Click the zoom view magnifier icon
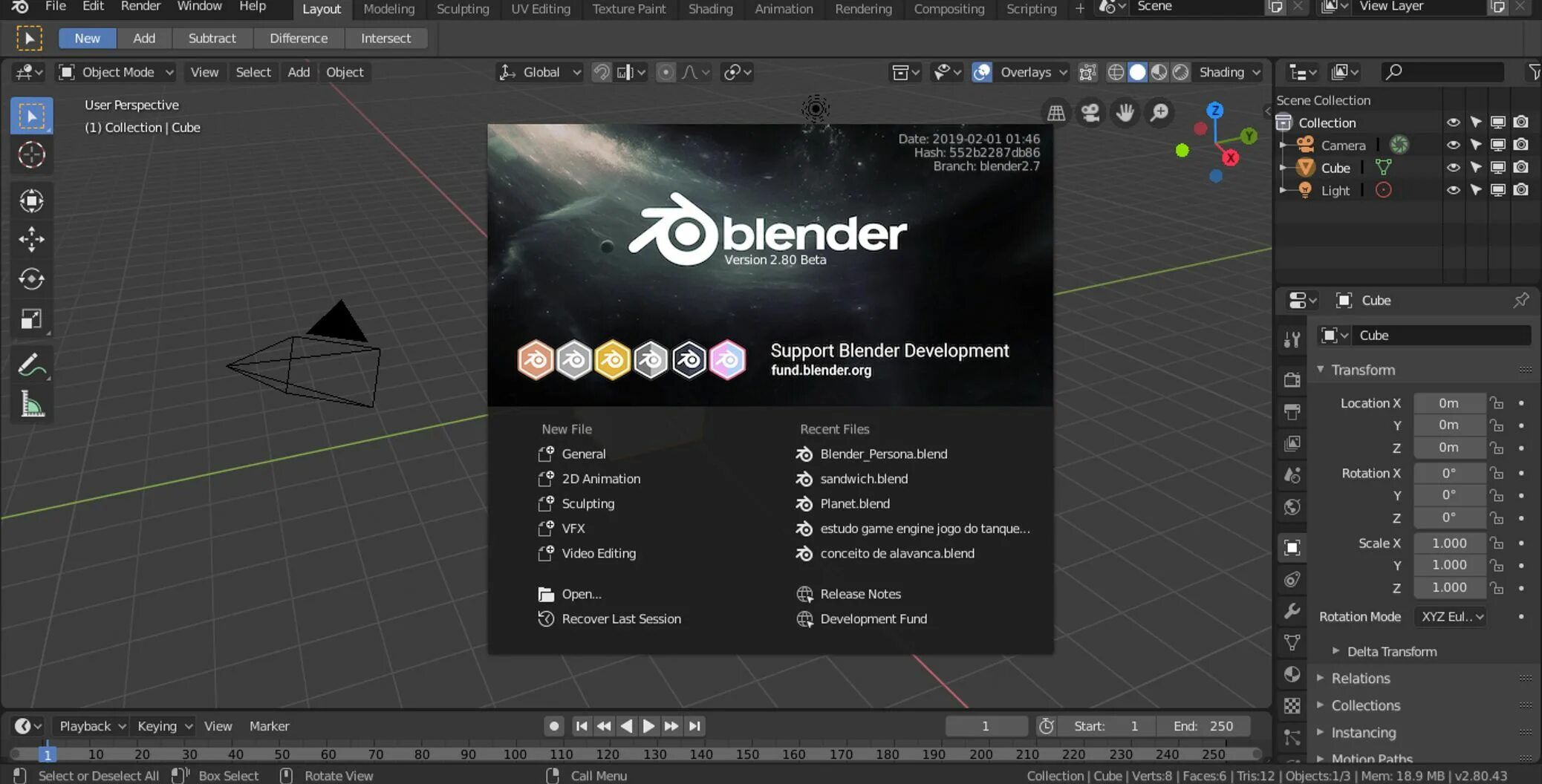This screenshot has height=784, width=1542. point(1159,113)
